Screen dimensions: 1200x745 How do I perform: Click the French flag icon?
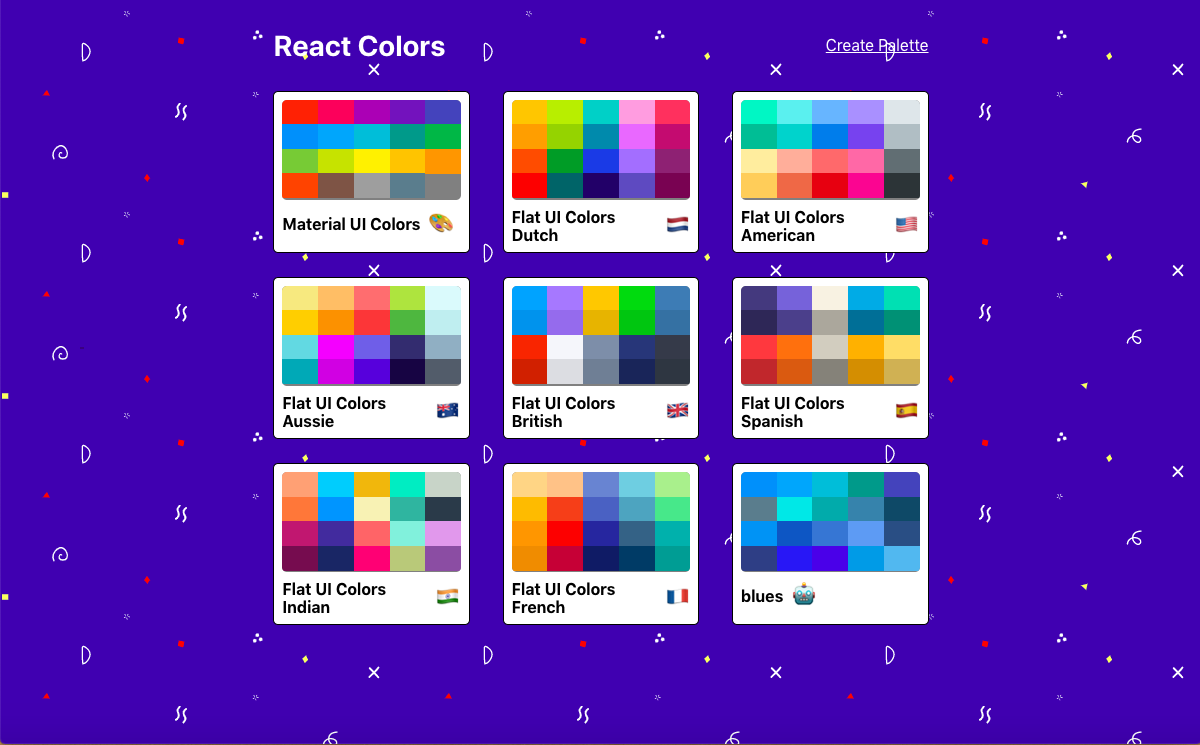tap(676, 596)
